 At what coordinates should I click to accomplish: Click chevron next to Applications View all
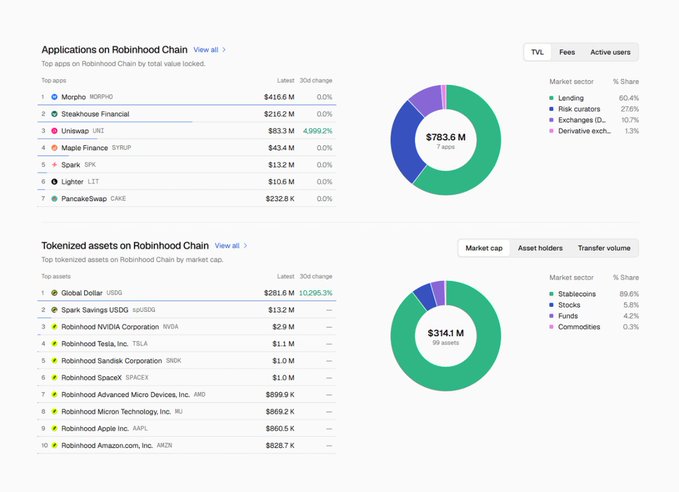click(x=224, y=50)
